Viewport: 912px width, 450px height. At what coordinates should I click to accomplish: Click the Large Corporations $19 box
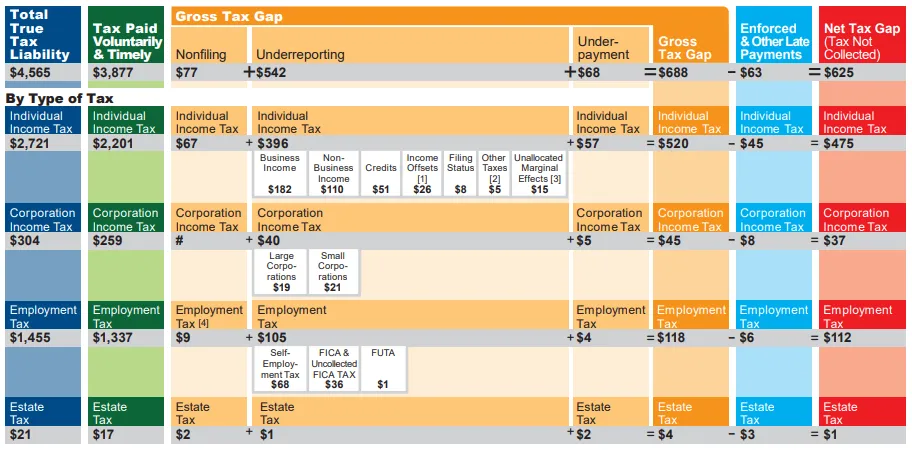281,272
